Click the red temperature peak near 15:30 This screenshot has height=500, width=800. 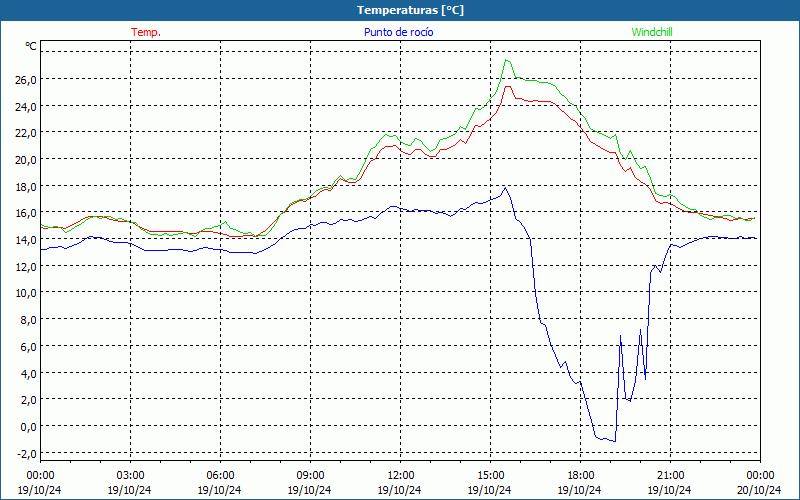508,86
